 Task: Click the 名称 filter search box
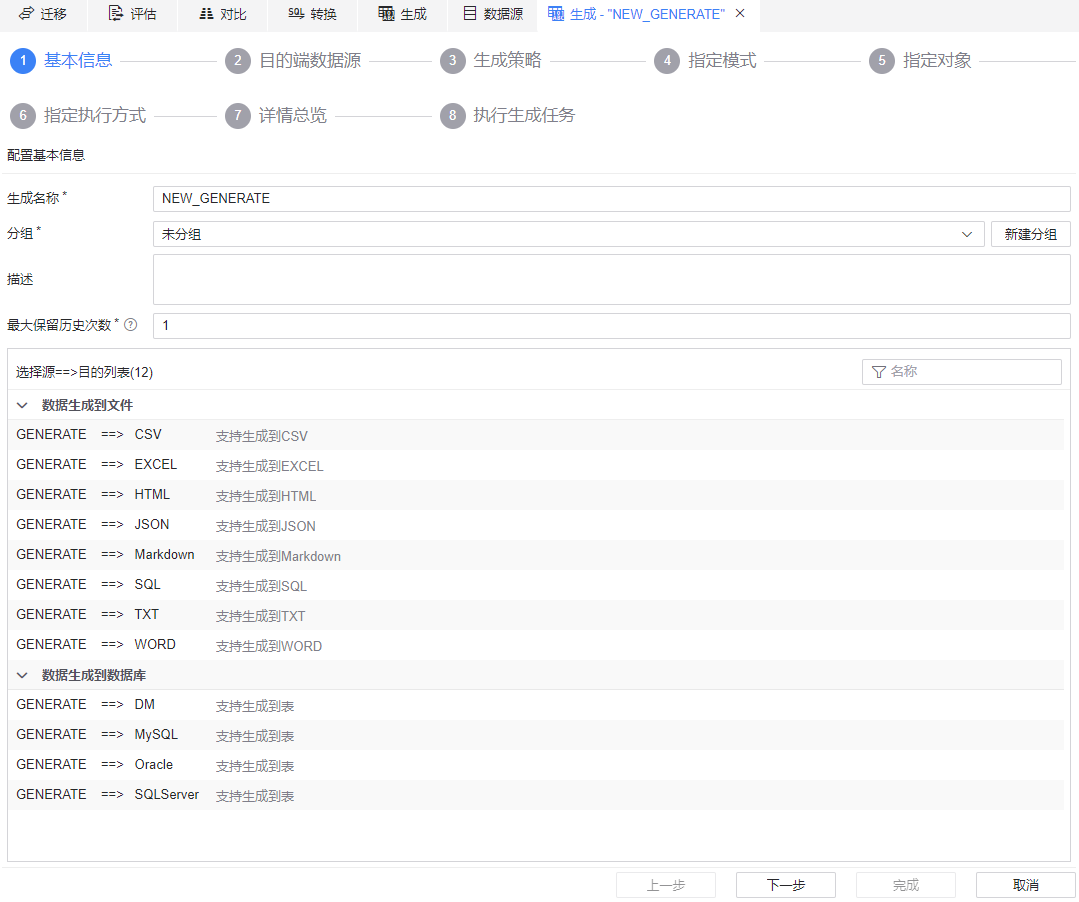961,372
